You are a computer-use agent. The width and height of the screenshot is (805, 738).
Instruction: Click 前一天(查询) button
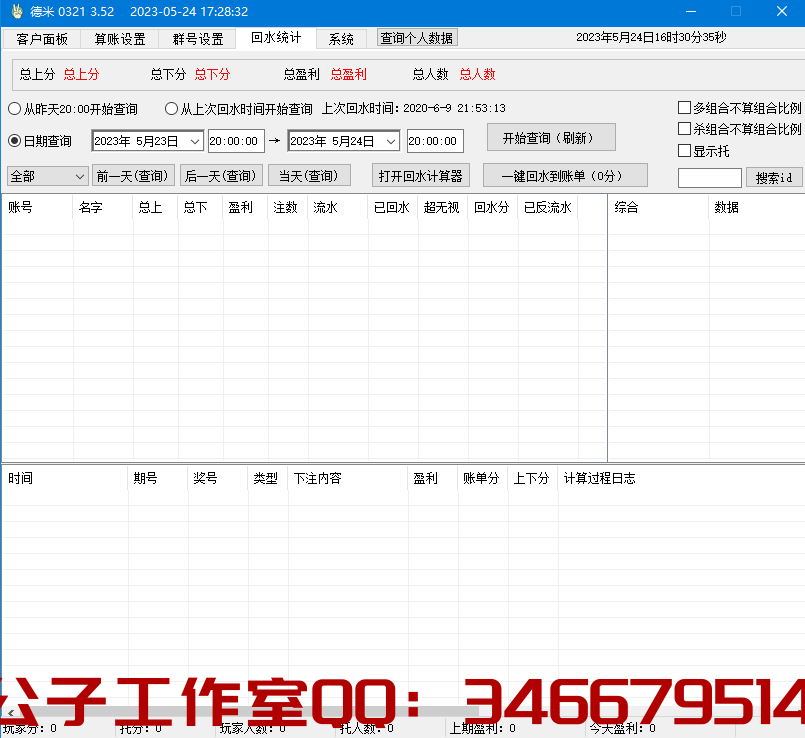pyautogui.click(x=133, y=176)
